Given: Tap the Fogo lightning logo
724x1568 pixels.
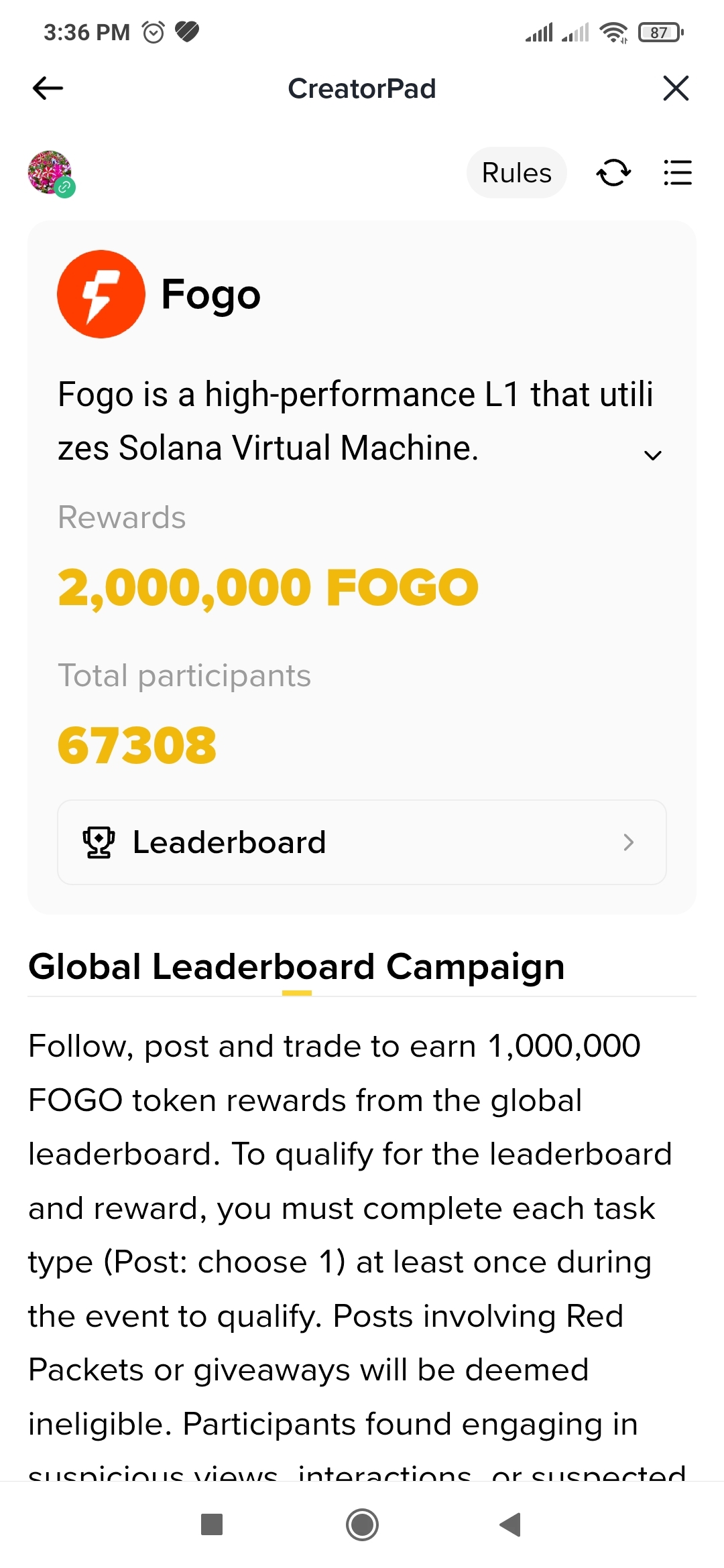Looking at the screenshot, I should 101,294.
